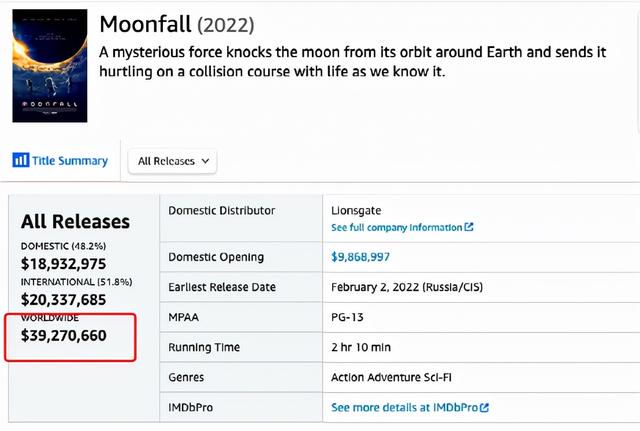This screenshot has height=431, width=640.
Task: Click the Action Adventure Sci-Fi genres text
Action: [391, 377]
